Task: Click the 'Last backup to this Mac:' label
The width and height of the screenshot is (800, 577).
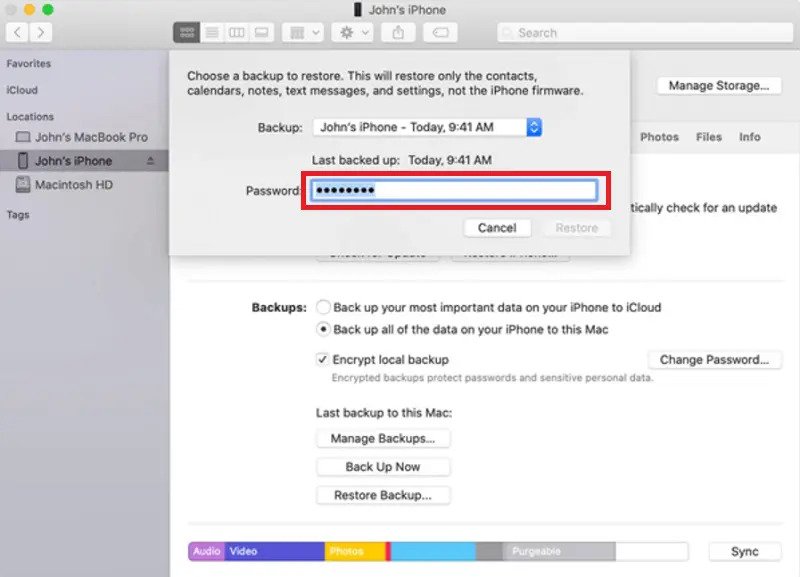Action: pyautogui.click(x=384, y=413)
